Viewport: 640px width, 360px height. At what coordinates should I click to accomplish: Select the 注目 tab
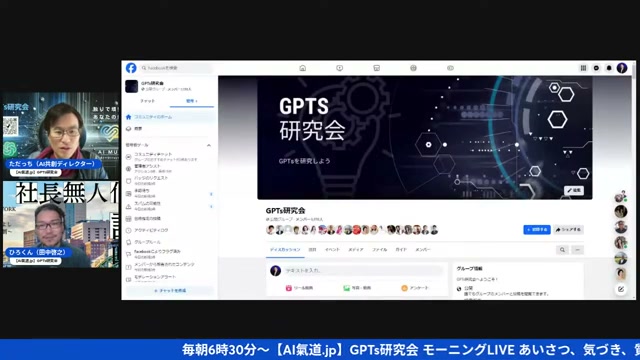(312, 249)
